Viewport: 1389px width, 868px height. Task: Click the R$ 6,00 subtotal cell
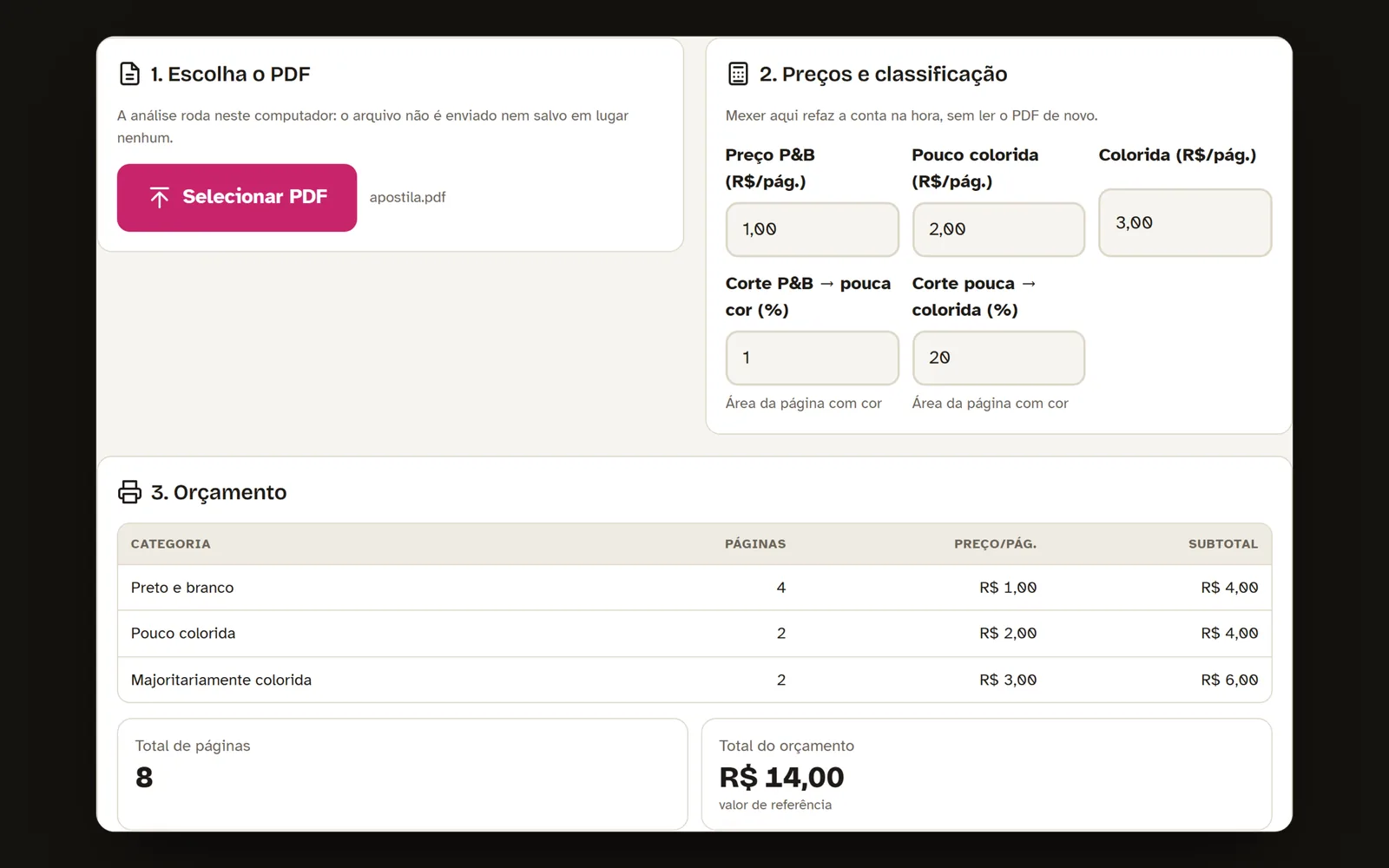pos(1229,681)
